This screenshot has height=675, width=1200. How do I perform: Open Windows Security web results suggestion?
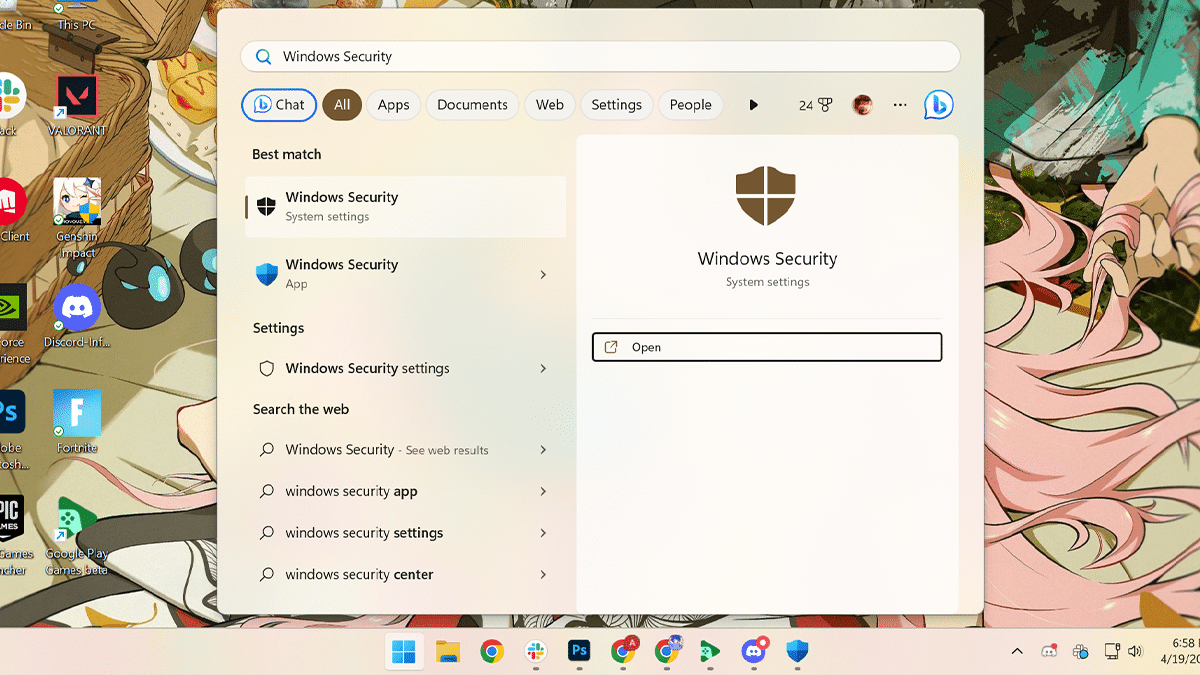(405, 450)
